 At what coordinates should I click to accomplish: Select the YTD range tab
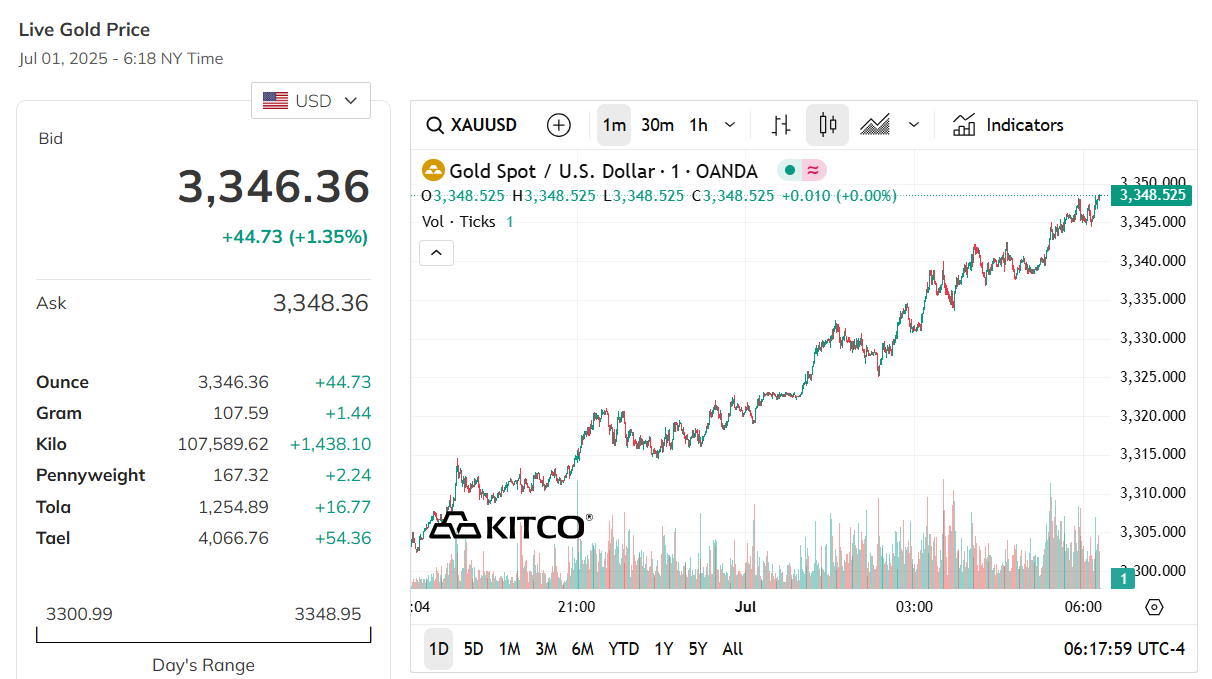tap(624, 649)
